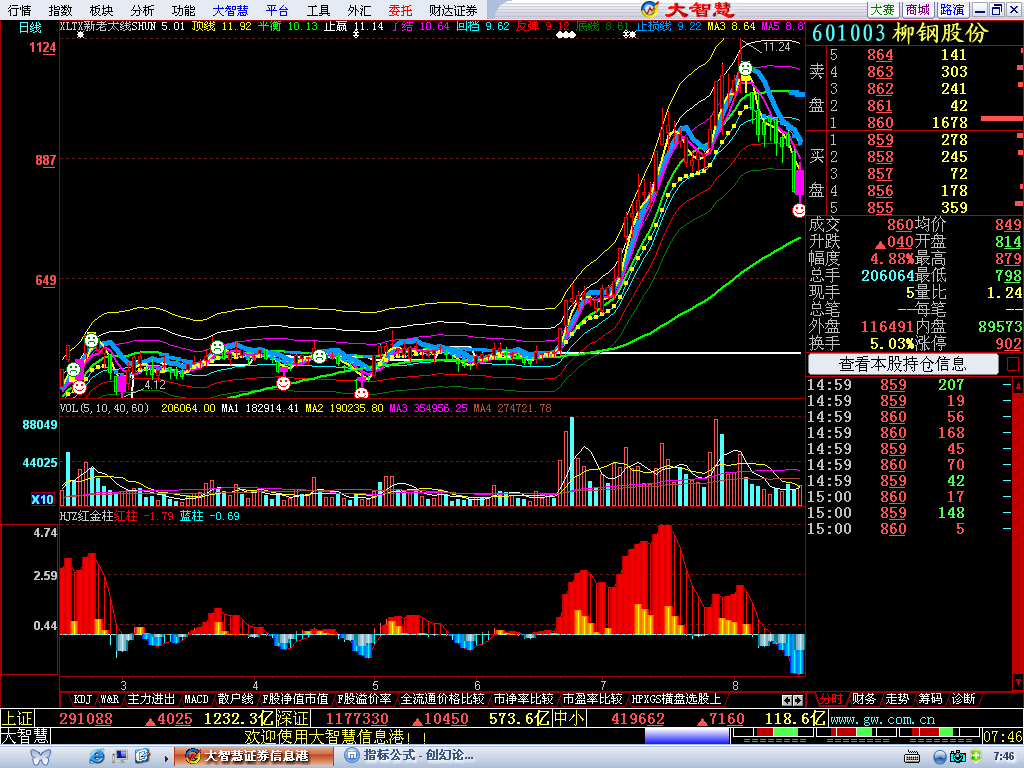Switch to the 分时 panel tab
The image size is (1024, 768).
[830, 699]
